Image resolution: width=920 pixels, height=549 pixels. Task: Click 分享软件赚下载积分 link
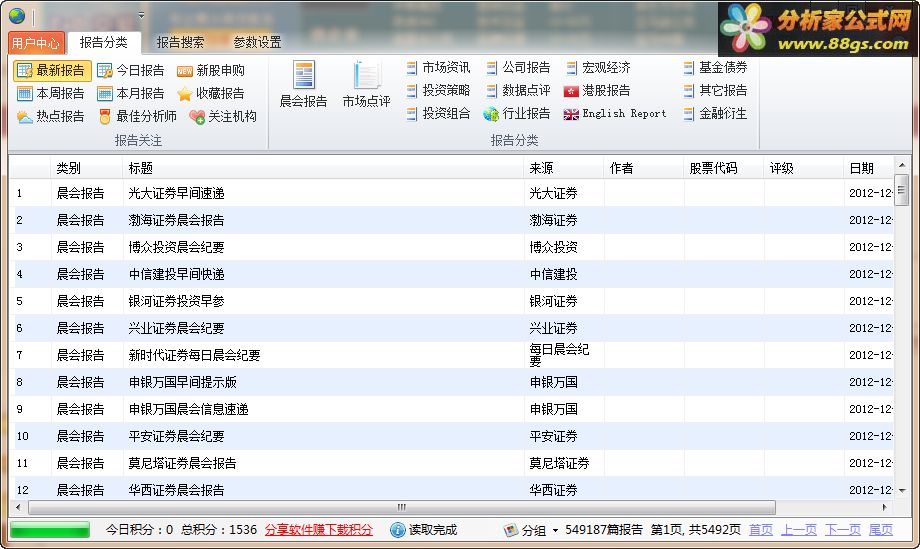[319, 530]
